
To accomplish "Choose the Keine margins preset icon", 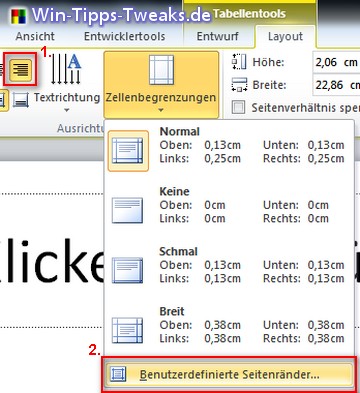I will [127, 210].
